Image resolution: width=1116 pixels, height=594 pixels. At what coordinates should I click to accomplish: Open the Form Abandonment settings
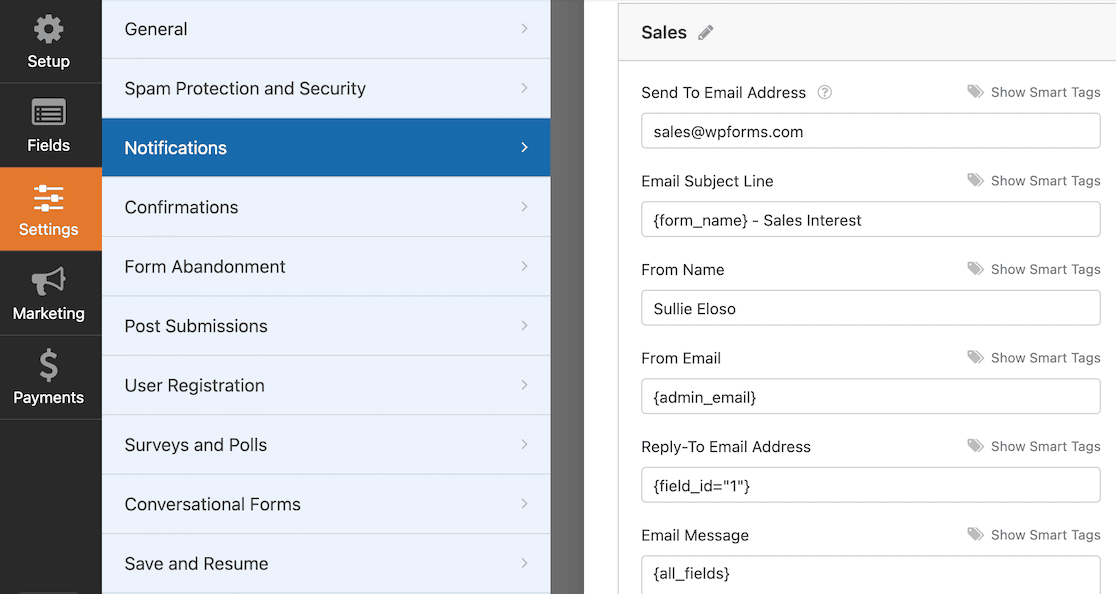pos(325,267)
